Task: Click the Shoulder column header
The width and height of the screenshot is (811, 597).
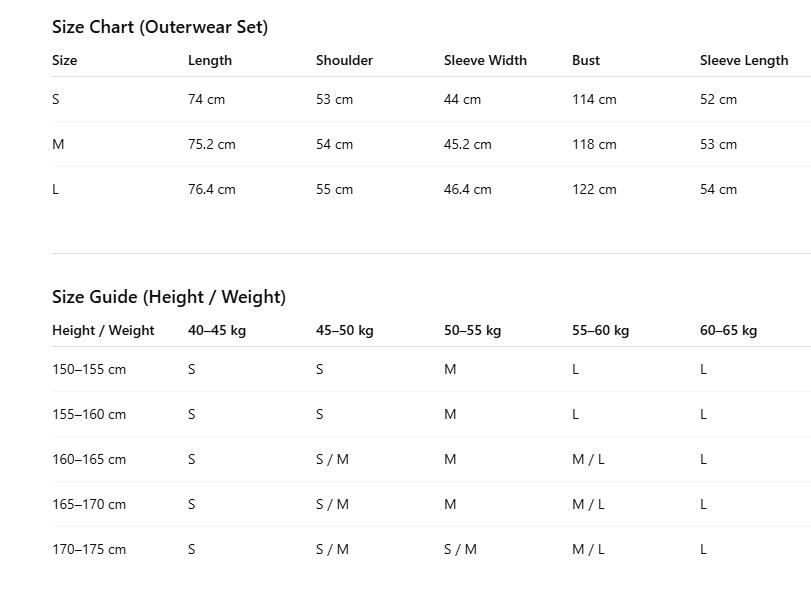Action: point(344,61)
